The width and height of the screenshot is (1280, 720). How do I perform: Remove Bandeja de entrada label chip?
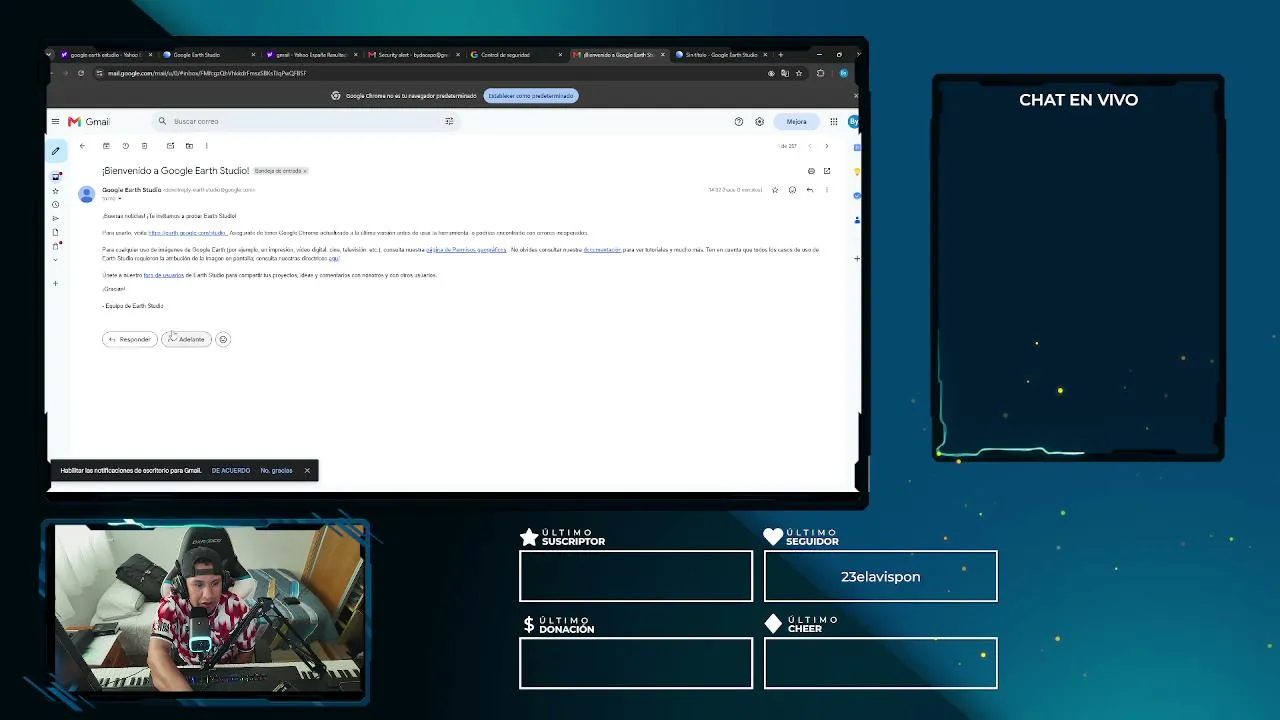305,171
